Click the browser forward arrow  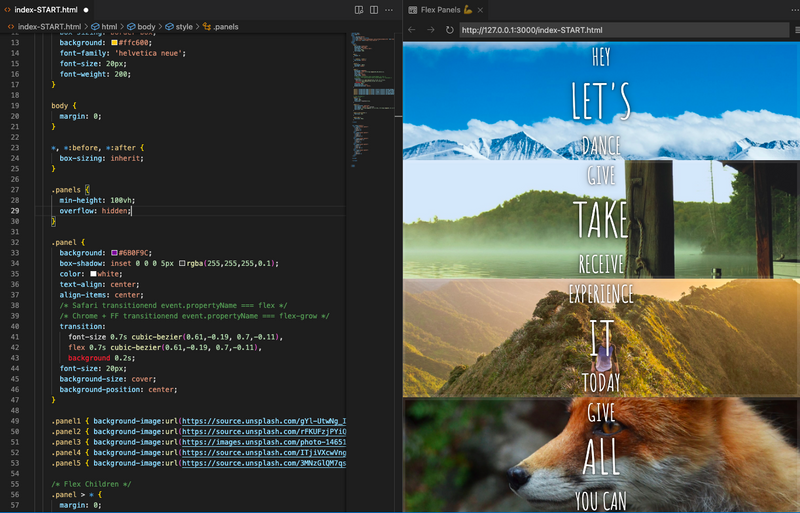(x=431, y=30)
